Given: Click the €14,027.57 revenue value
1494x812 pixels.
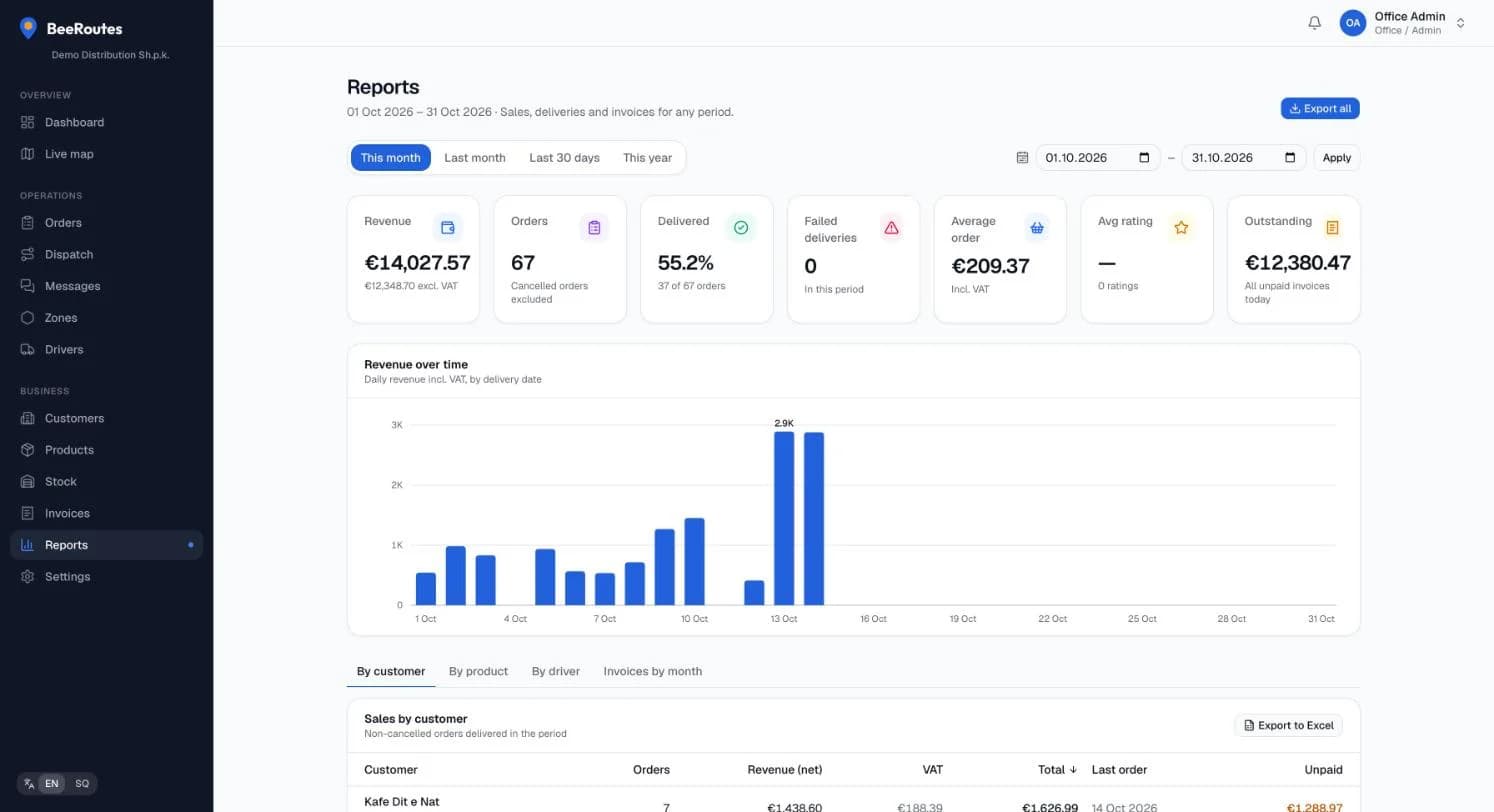Looking at the screenshot, I should [x=417, y=263].
